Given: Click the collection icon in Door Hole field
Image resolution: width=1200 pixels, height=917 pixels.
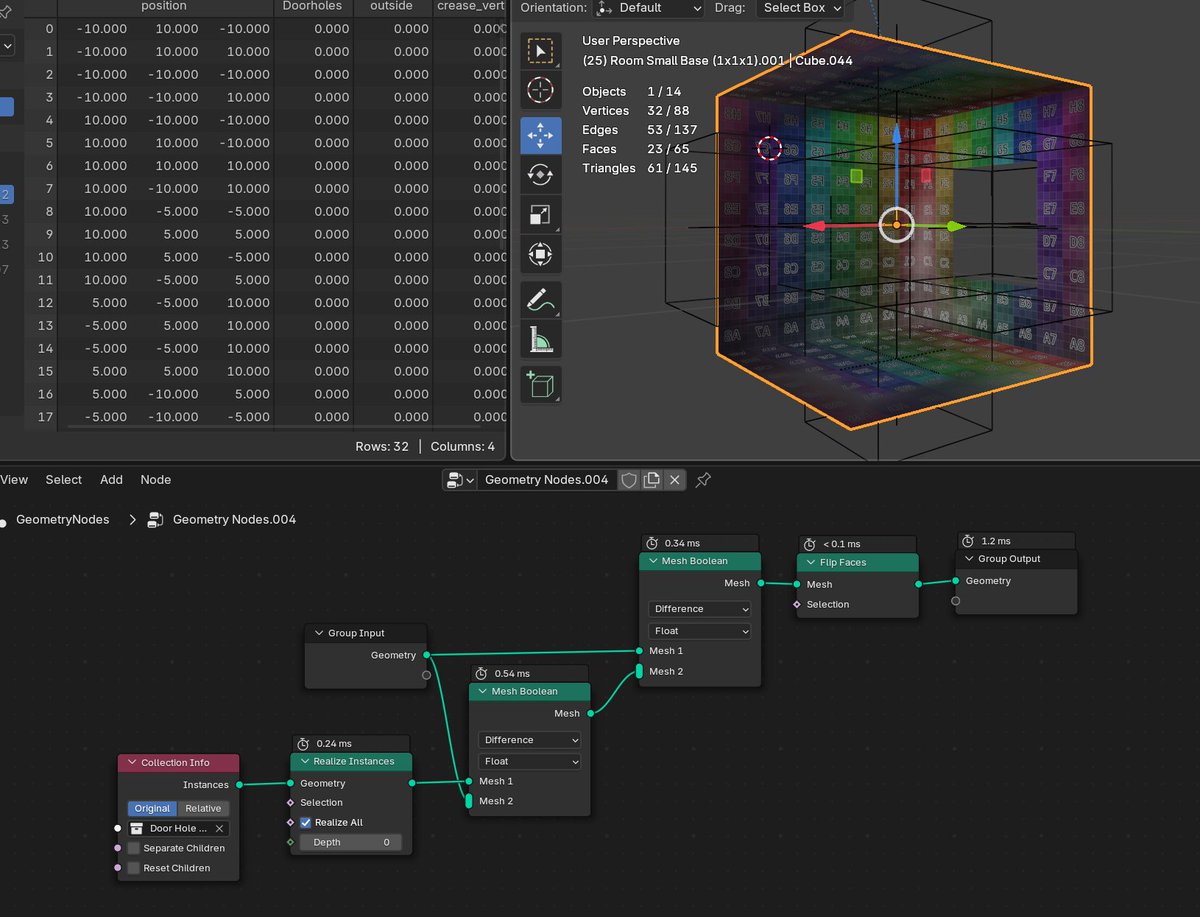Looking at the screenshot, I should (137, 828).
